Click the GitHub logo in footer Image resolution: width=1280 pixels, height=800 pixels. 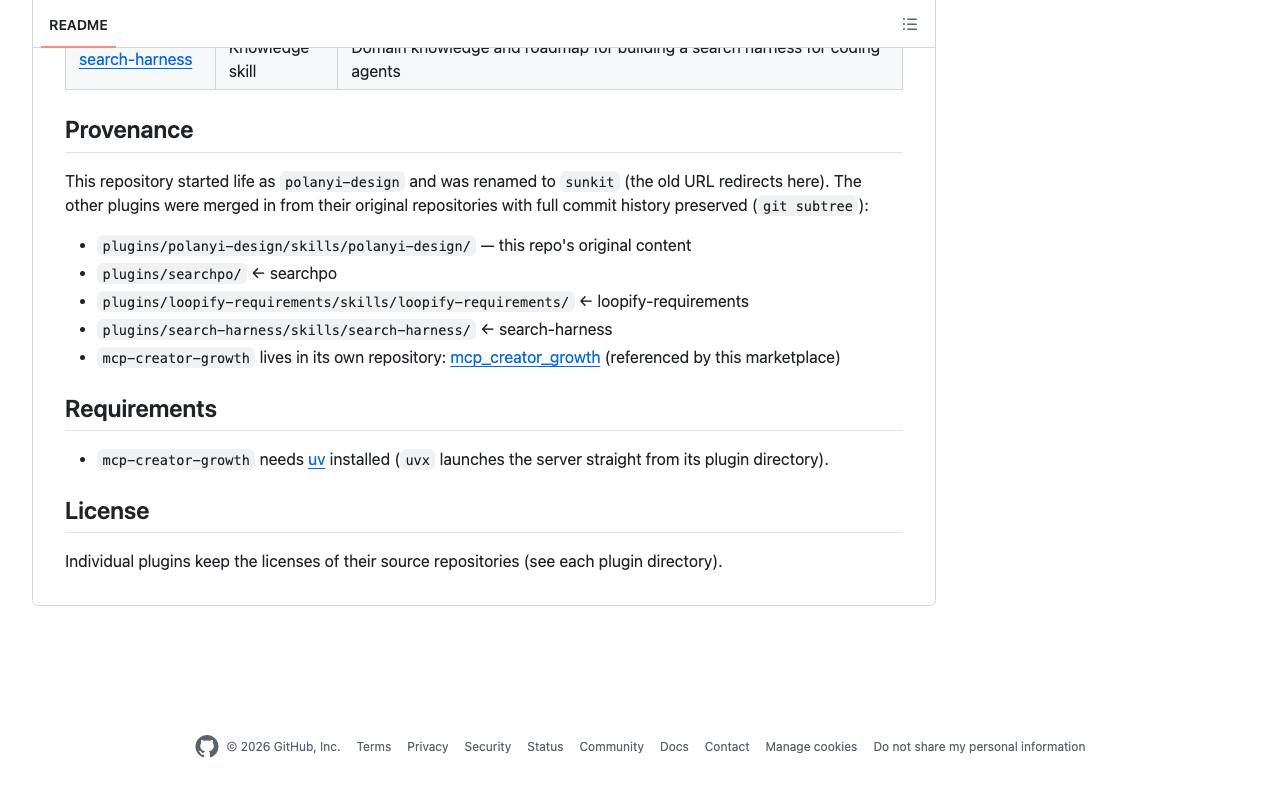click(x=207, y=747)
